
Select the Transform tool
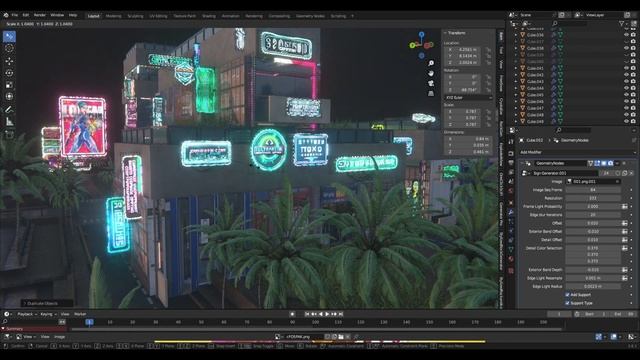coord(9,97)
